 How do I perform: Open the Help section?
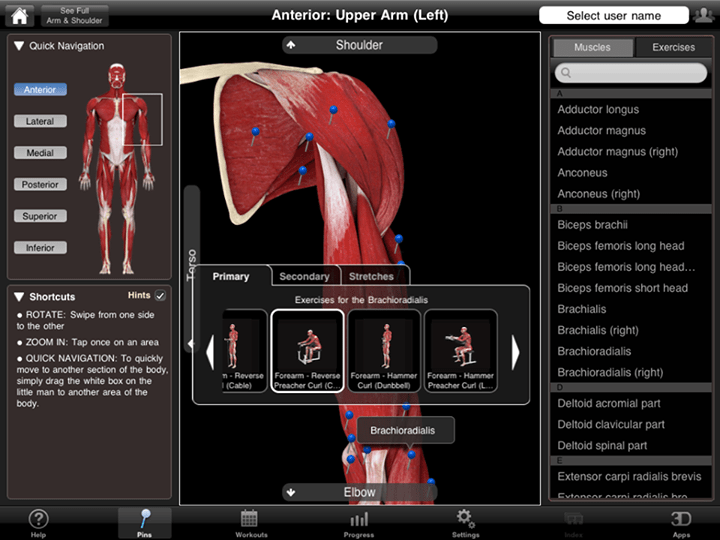point(38,523)
